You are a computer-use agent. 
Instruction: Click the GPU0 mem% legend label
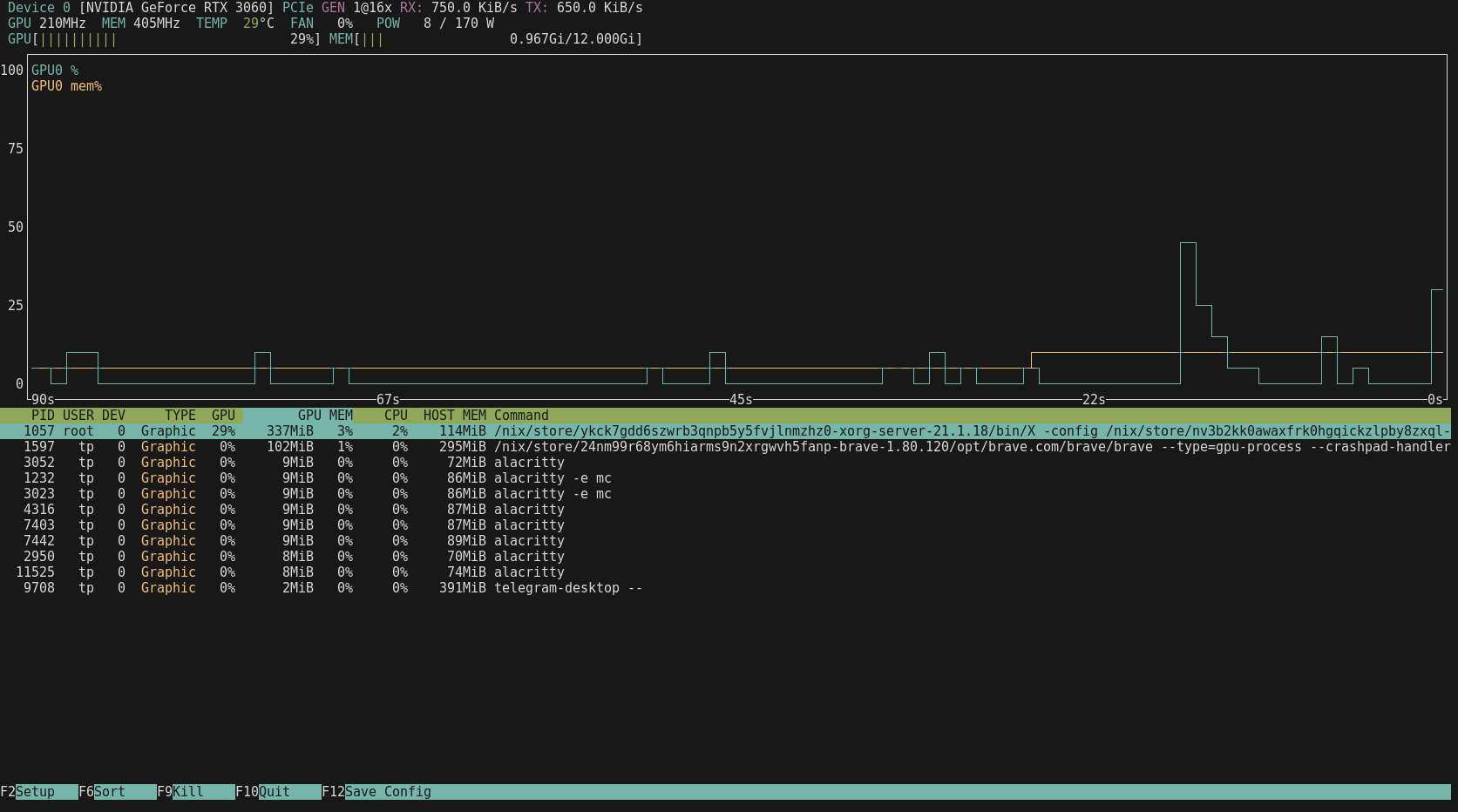(x=66, y=86)
